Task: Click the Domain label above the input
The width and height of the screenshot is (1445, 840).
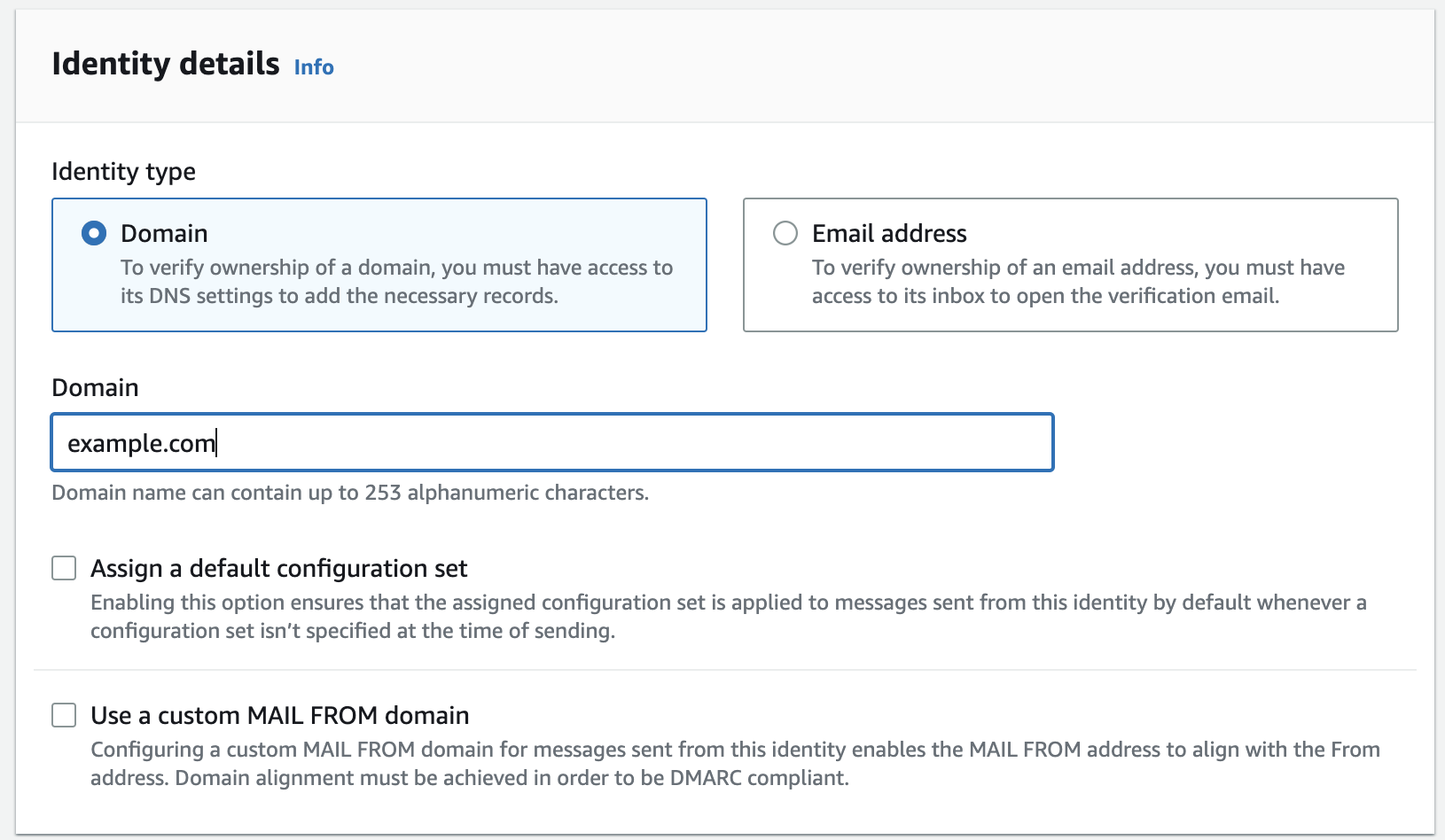Action: 95,387
